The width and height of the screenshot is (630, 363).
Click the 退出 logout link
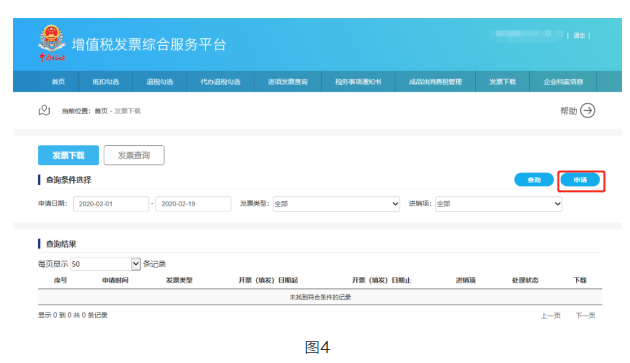[x=579, y=35]
